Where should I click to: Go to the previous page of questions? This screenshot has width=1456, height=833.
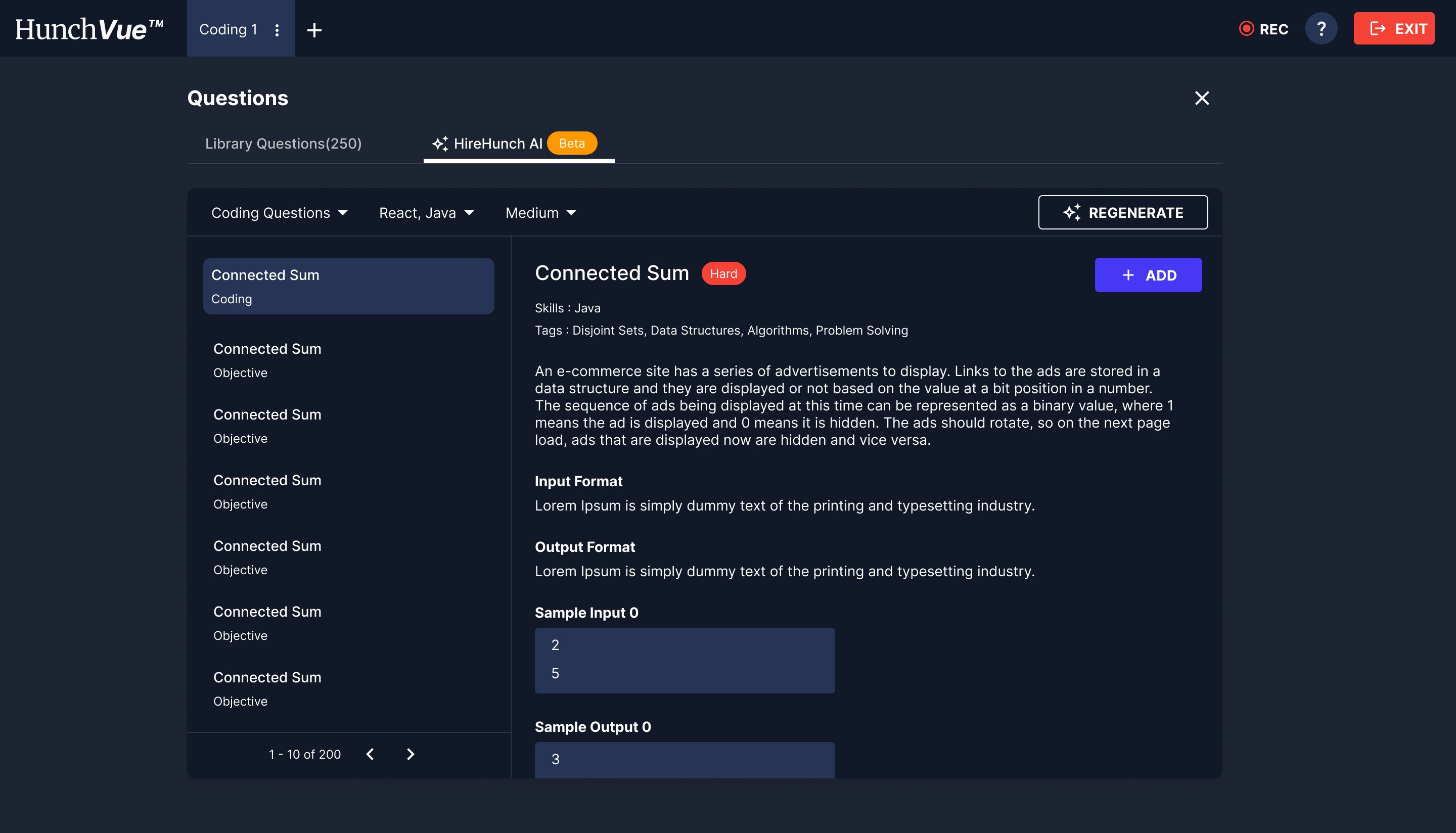(x=370, y=754)
